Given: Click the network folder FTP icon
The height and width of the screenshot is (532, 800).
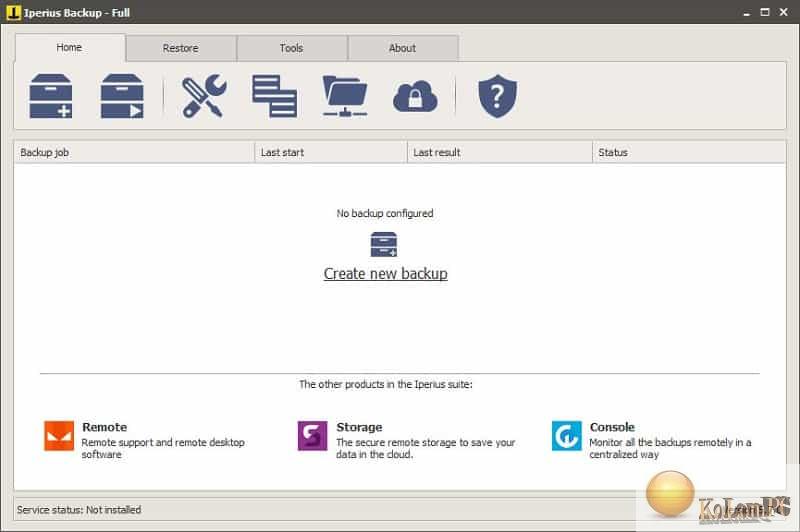Looking at the screenshot, I should (x=345, y=96).
